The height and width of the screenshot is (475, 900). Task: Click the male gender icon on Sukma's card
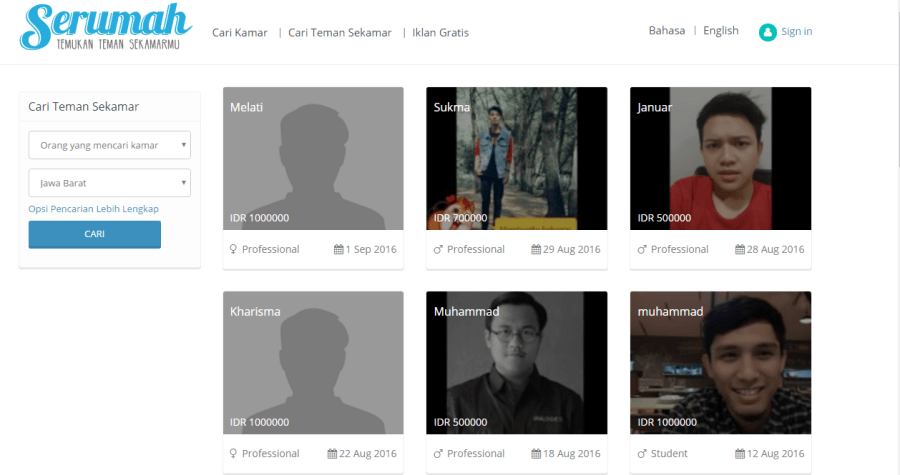(438, 250)
